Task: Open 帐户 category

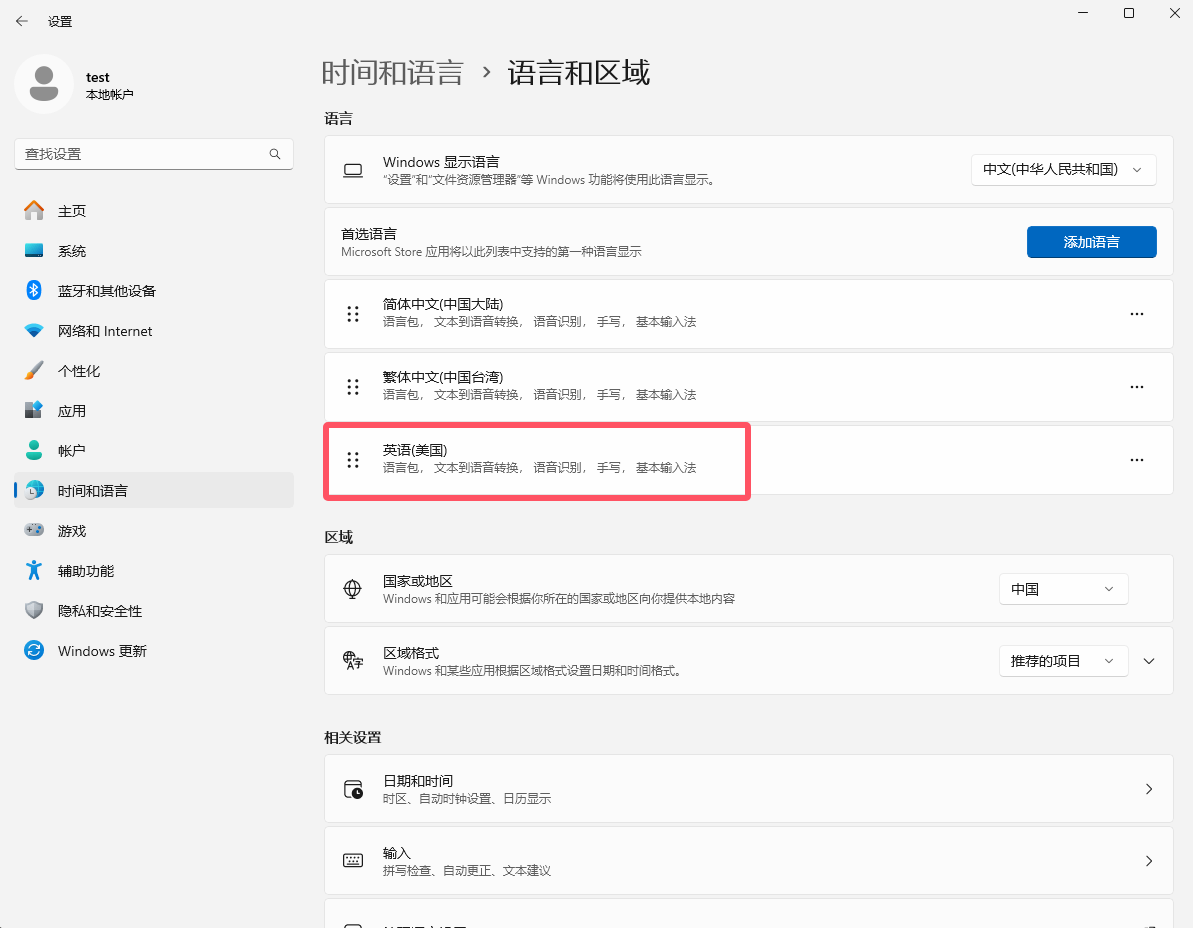Action: 154,451
